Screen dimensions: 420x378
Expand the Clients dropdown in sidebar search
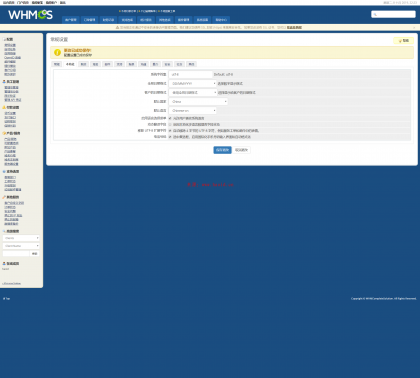(21, 238)
